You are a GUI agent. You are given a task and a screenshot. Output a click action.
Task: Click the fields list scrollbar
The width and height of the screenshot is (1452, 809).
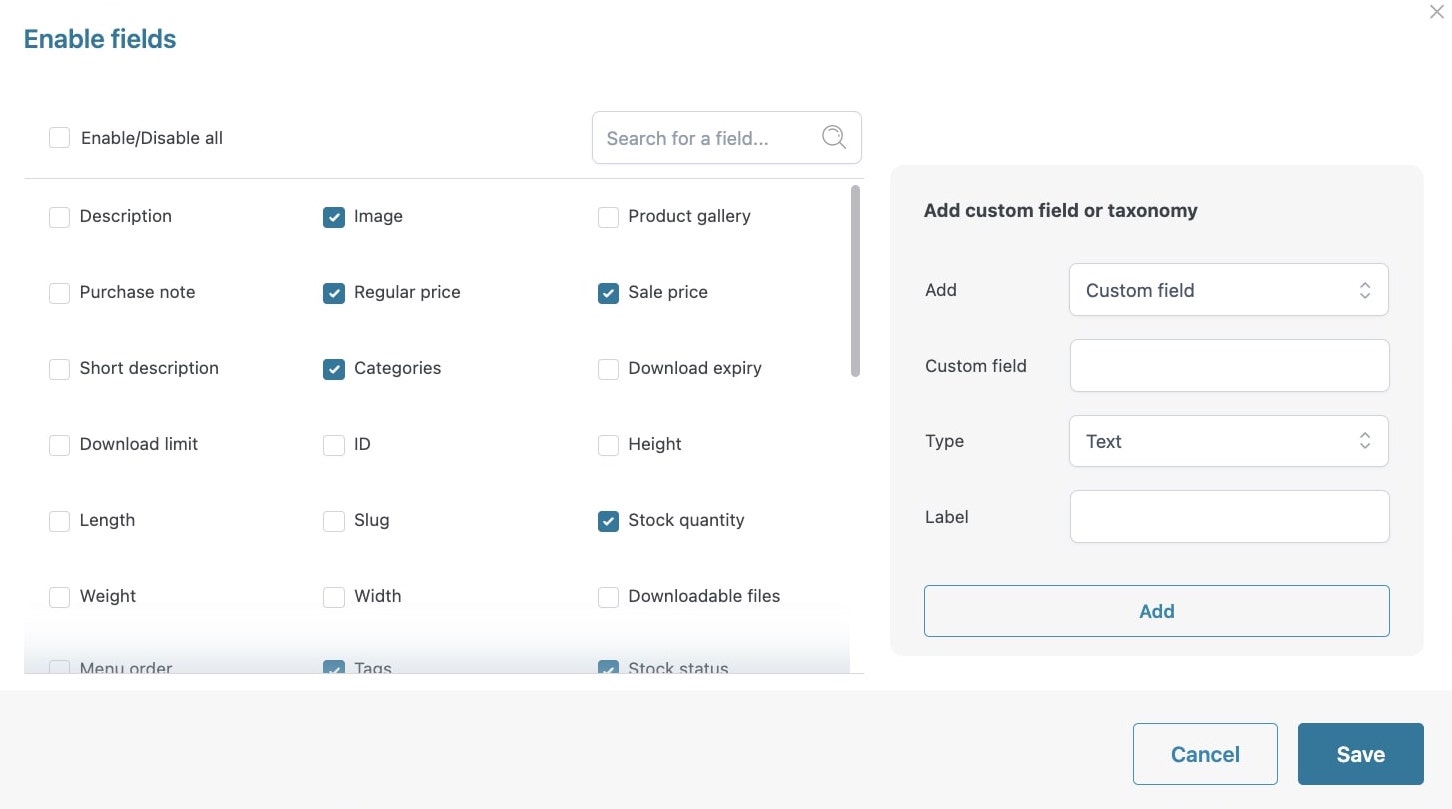[x=855, y=281]
